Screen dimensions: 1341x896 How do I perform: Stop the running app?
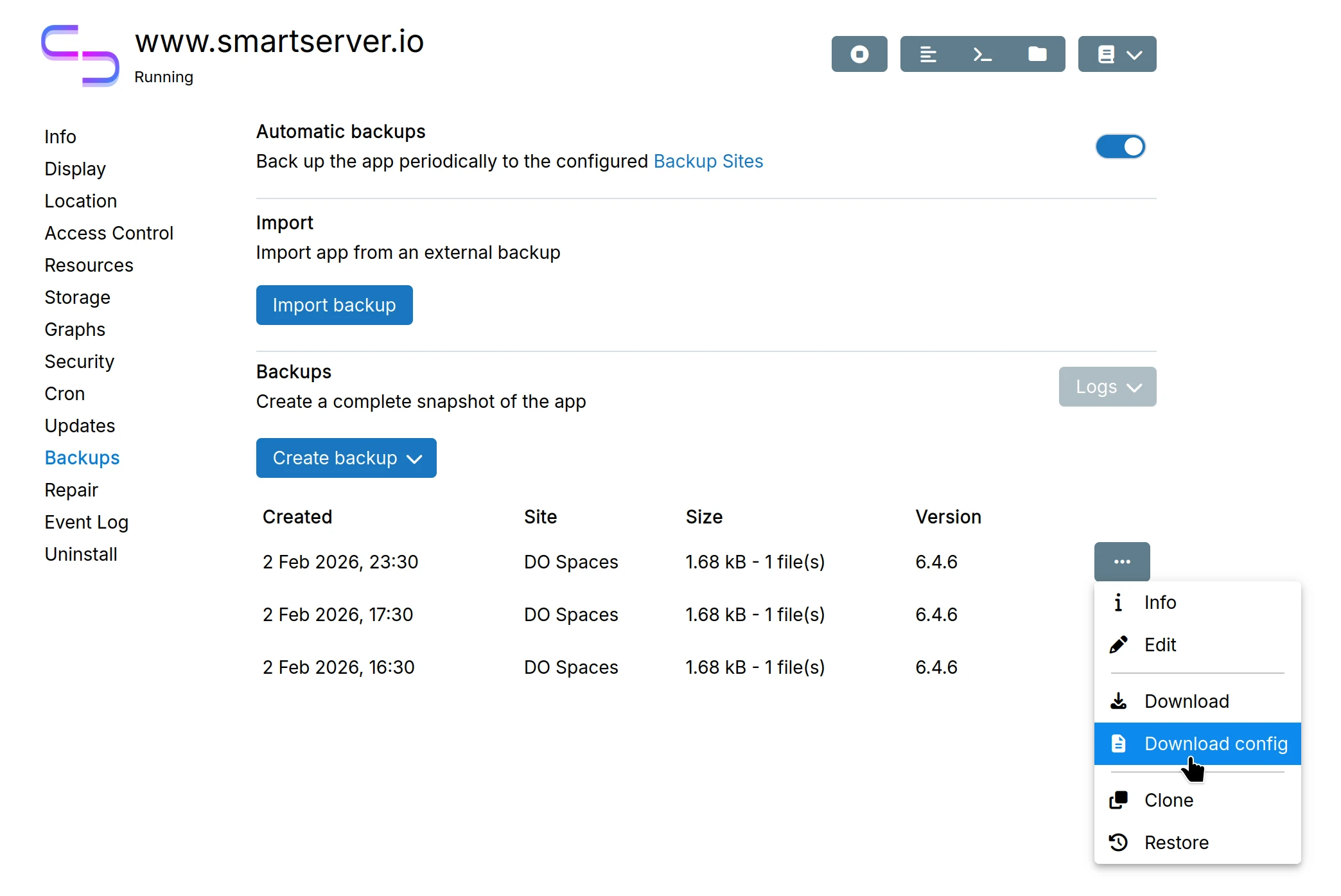pyautogui.click(x=859, y=54)
